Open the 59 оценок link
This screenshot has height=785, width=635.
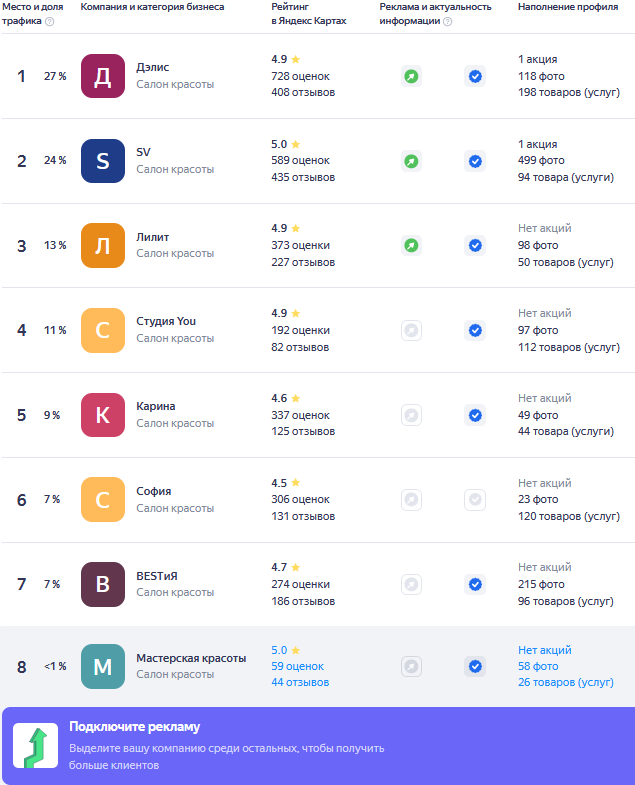[x=297, y=666]
